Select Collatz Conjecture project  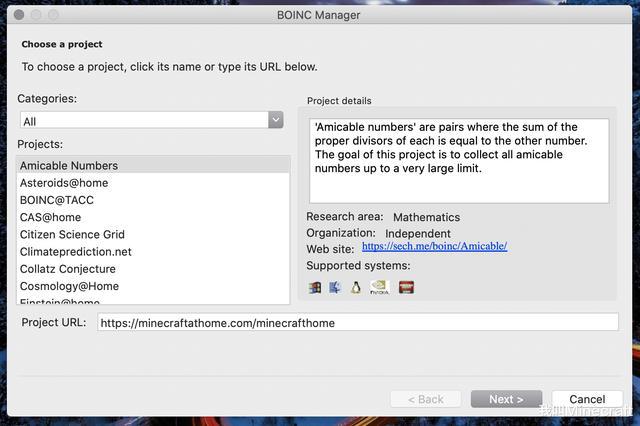pyautogui.click(x=153, y=269)
